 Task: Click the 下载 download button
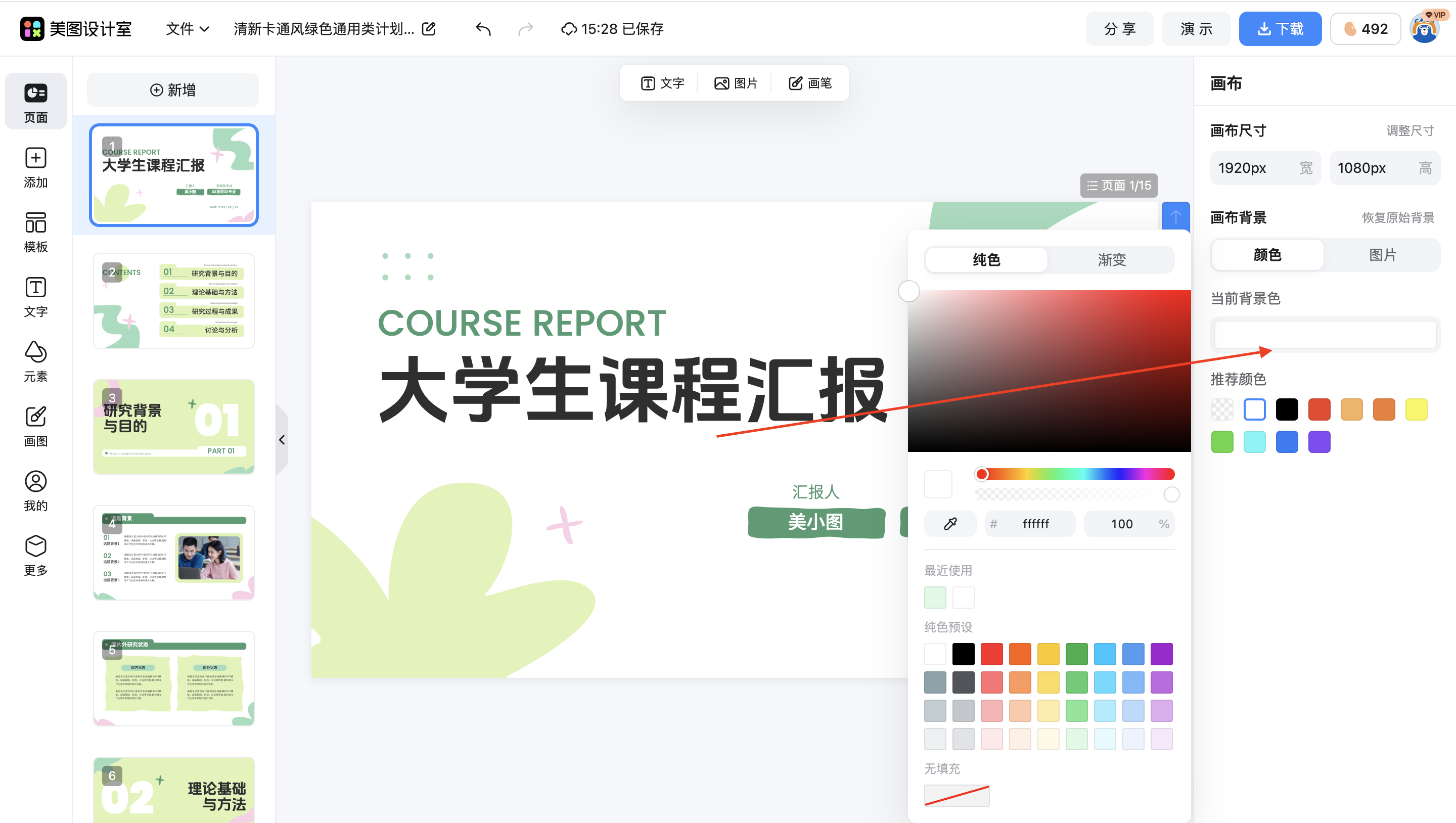pyautogui.click(x=1280, y=28)
